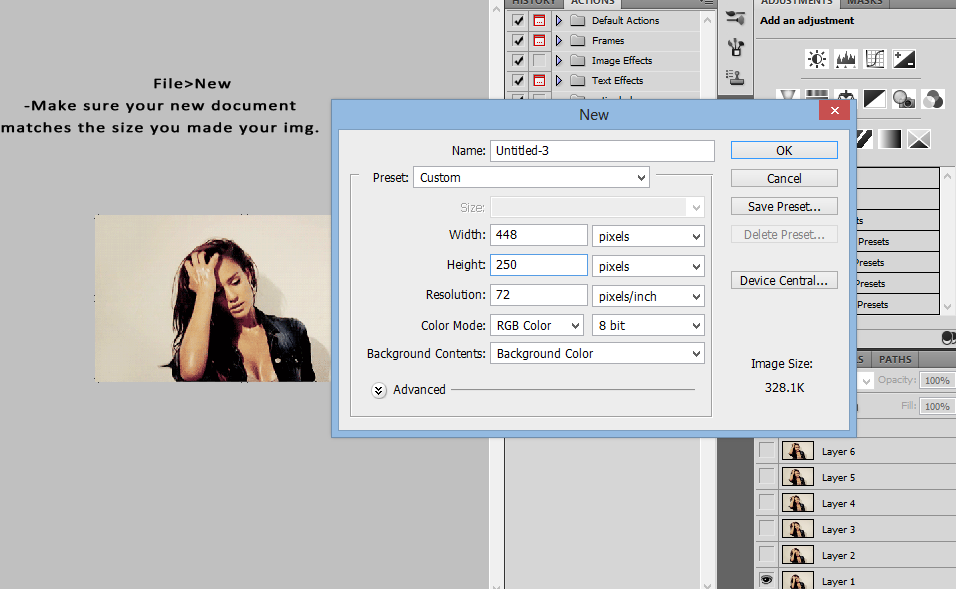Screen dimensions: 956x589
Task: Add a Photo Filter adjustment
Action: click(904, 99)
